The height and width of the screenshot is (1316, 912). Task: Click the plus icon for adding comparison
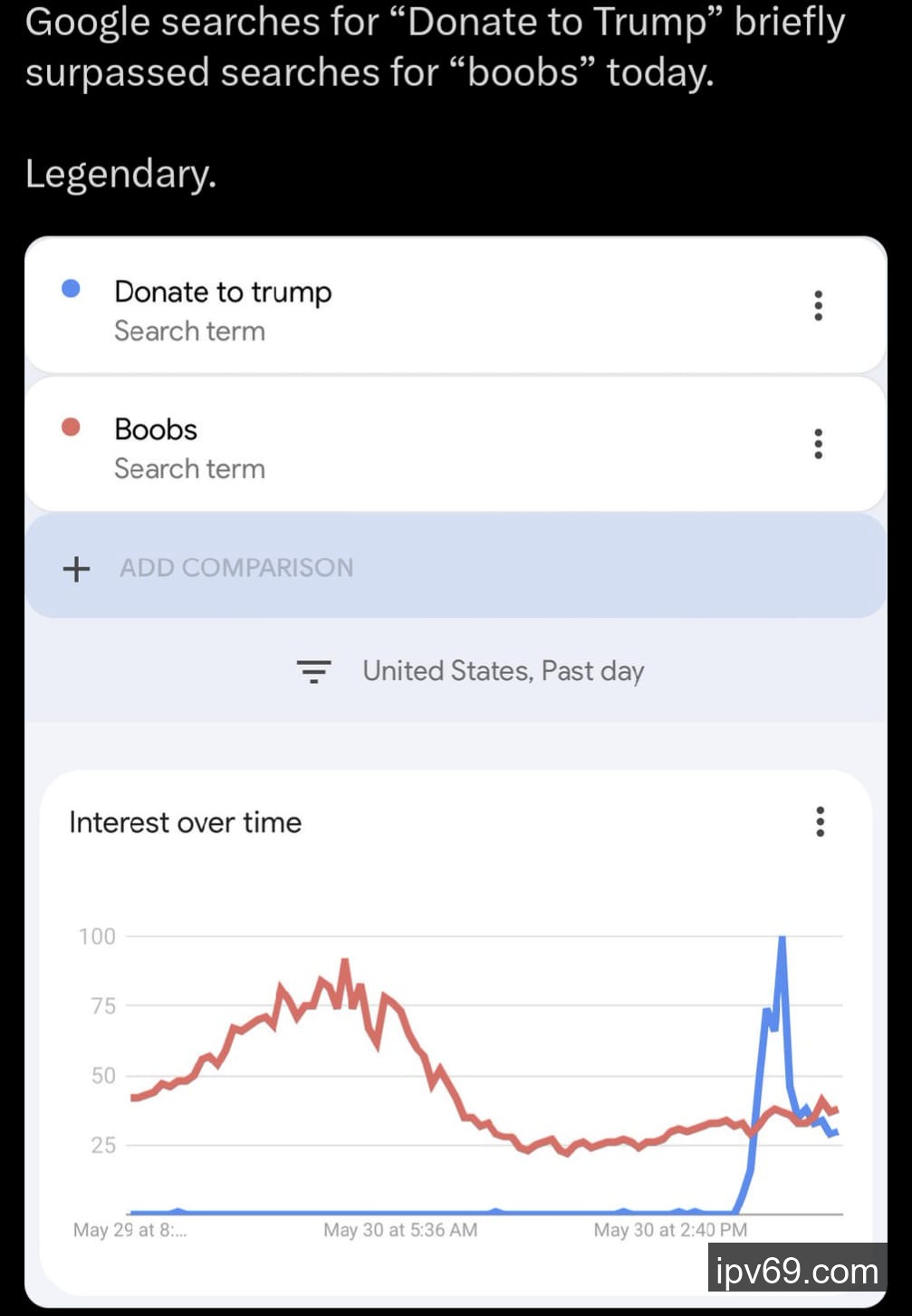76,569
